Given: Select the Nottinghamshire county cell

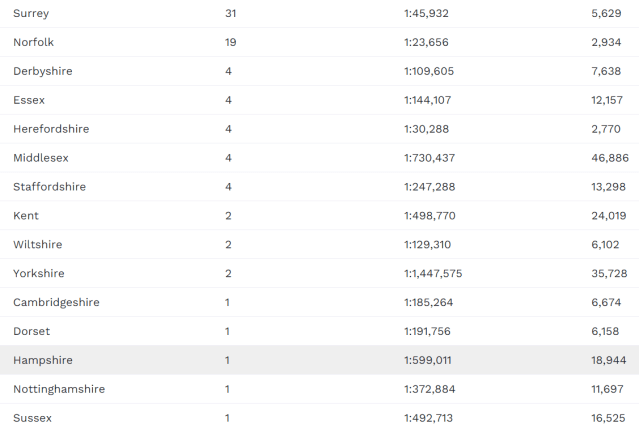Looking at the screenshot, I should click(59, 389).
